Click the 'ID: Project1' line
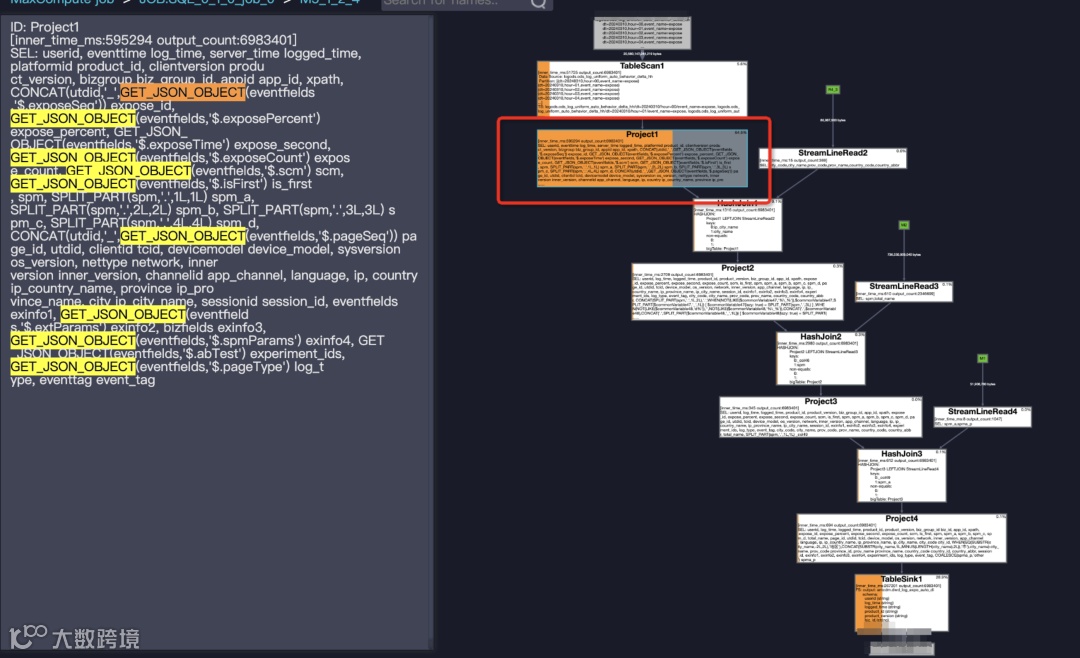The width and height of the screenshot is (1080, 658). click(x=45, y=27)
